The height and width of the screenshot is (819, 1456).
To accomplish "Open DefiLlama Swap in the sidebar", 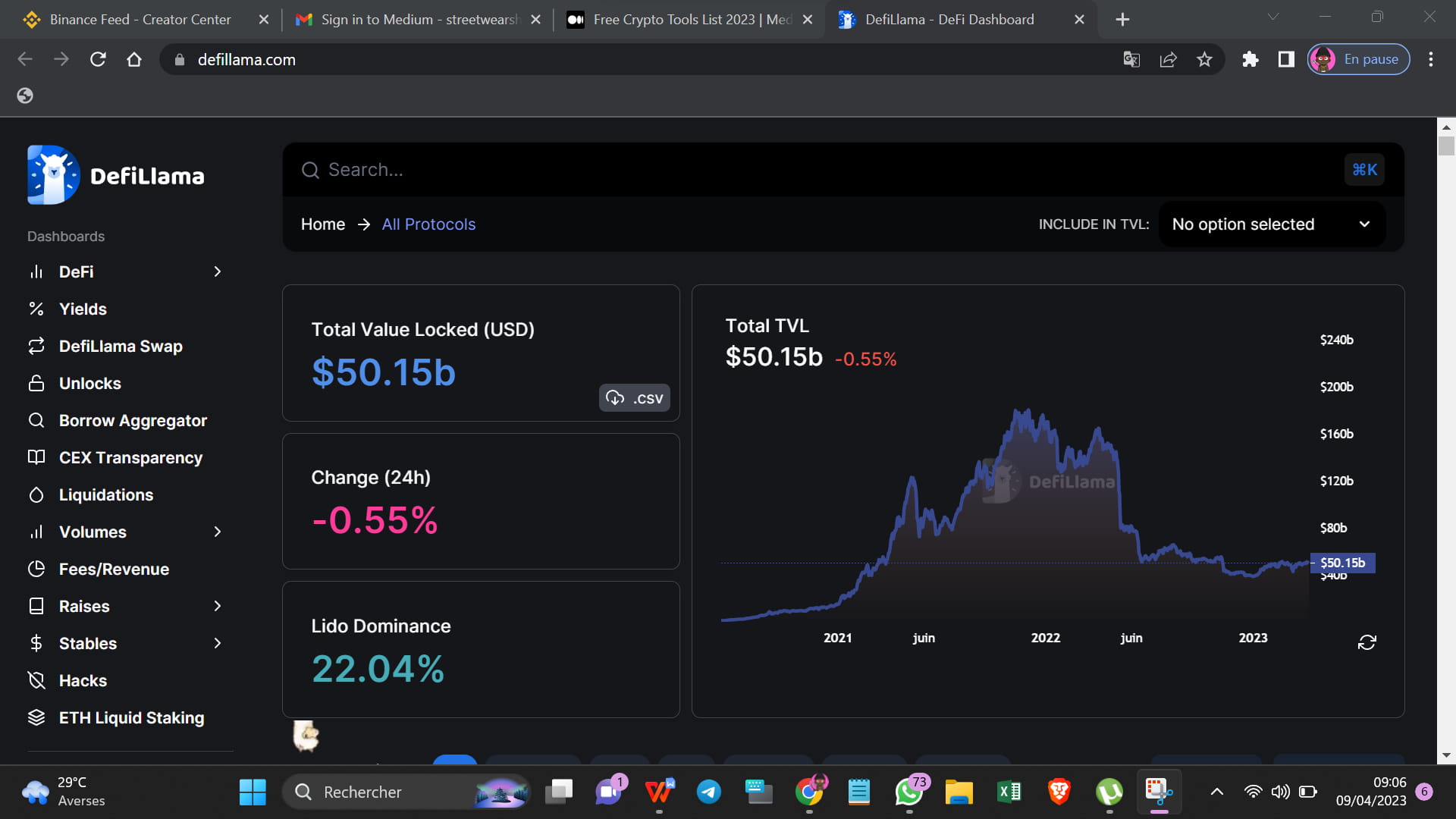I will pos(121,346).
